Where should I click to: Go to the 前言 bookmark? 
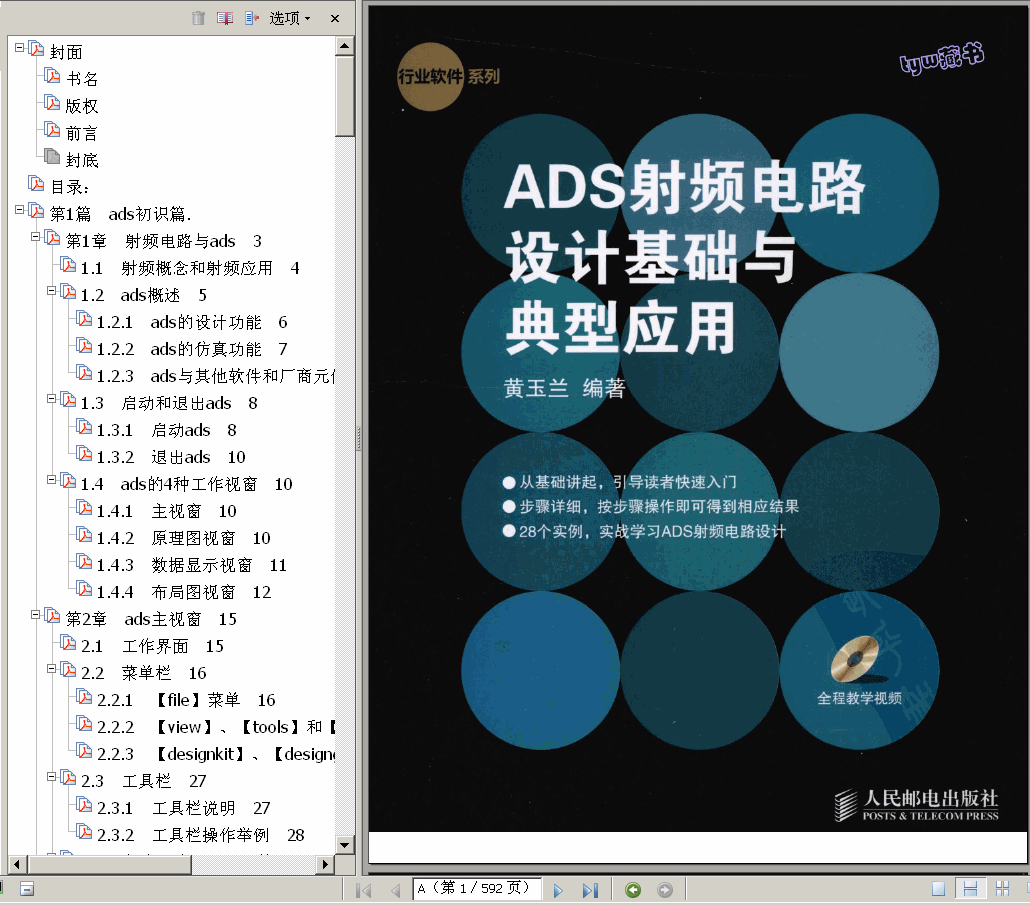point(80,131)
